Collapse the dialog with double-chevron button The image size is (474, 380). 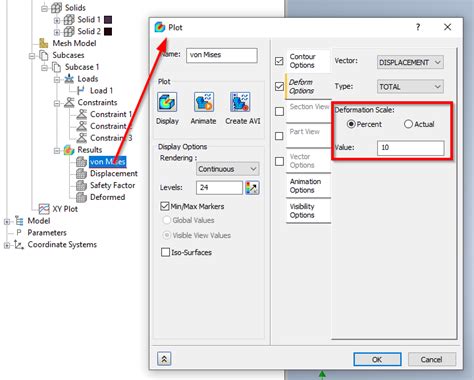coord(164,359)
